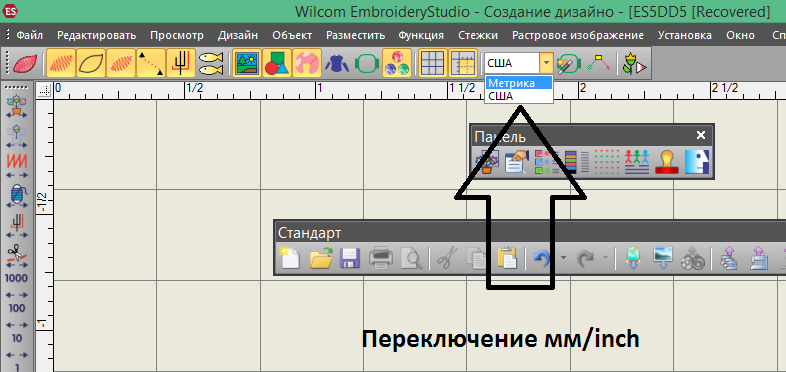This screenshot has width=786, height=372.
Task: Click the hoop display icon
Action: point(367,63)
